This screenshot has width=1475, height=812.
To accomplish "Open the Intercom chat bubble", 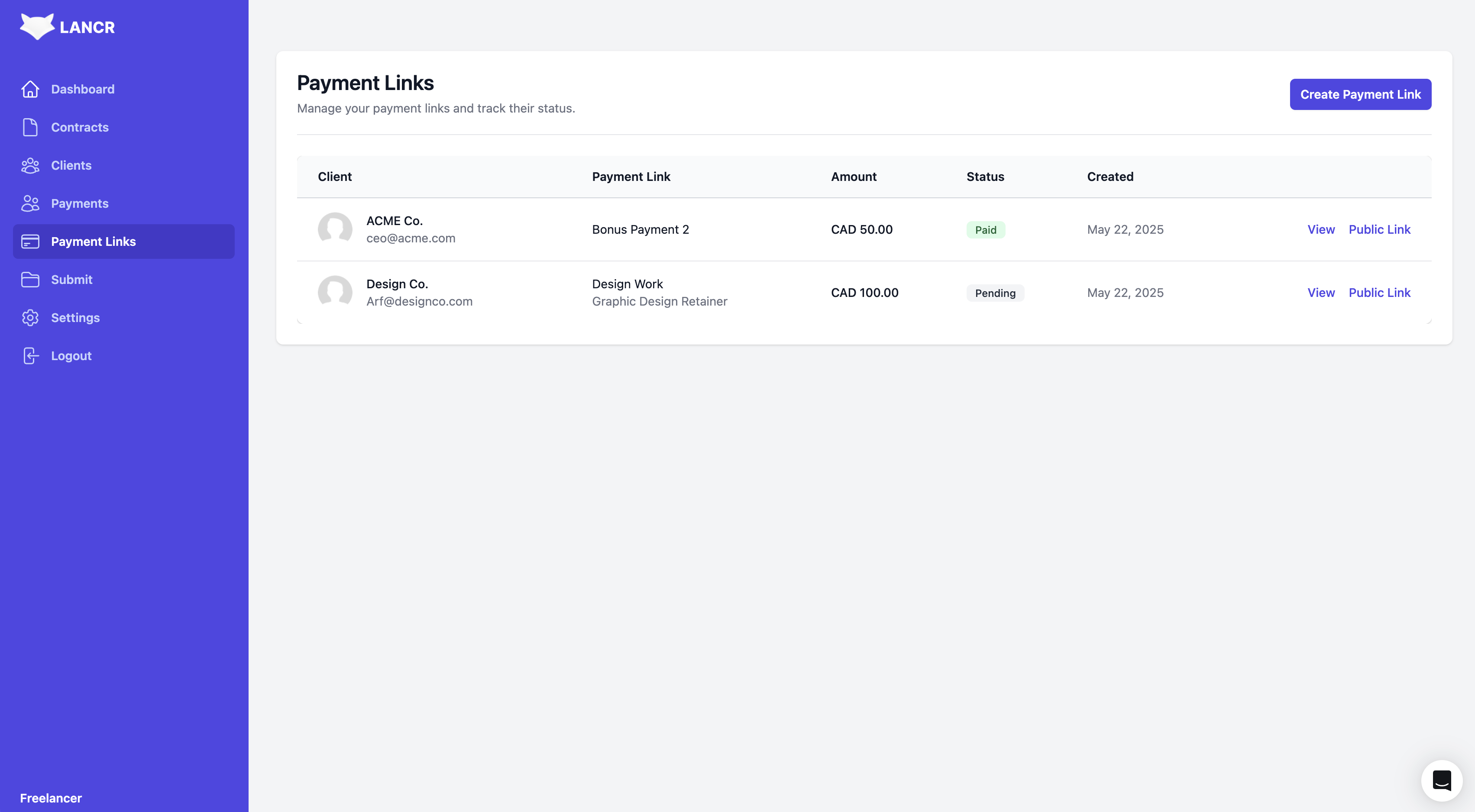I will click(x=1442, y=780).
